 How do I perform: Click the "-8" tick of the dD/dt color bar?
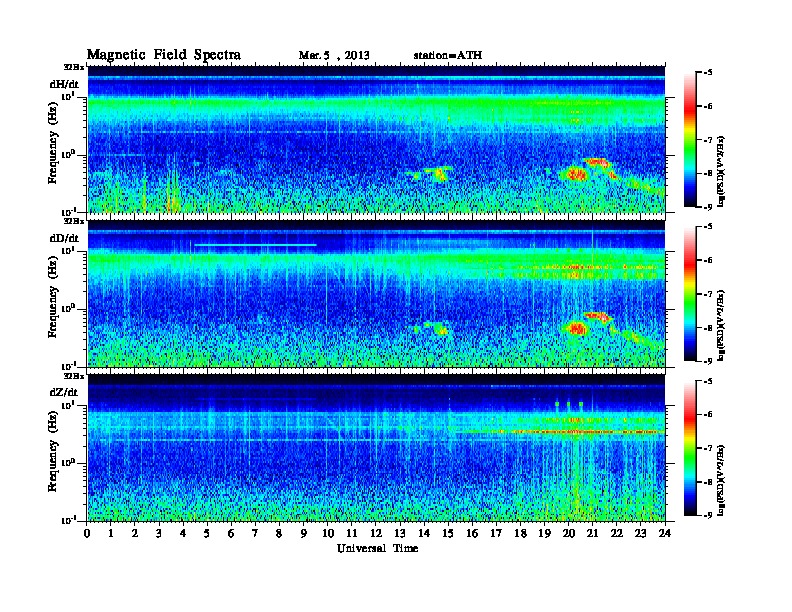click(708, 328)
